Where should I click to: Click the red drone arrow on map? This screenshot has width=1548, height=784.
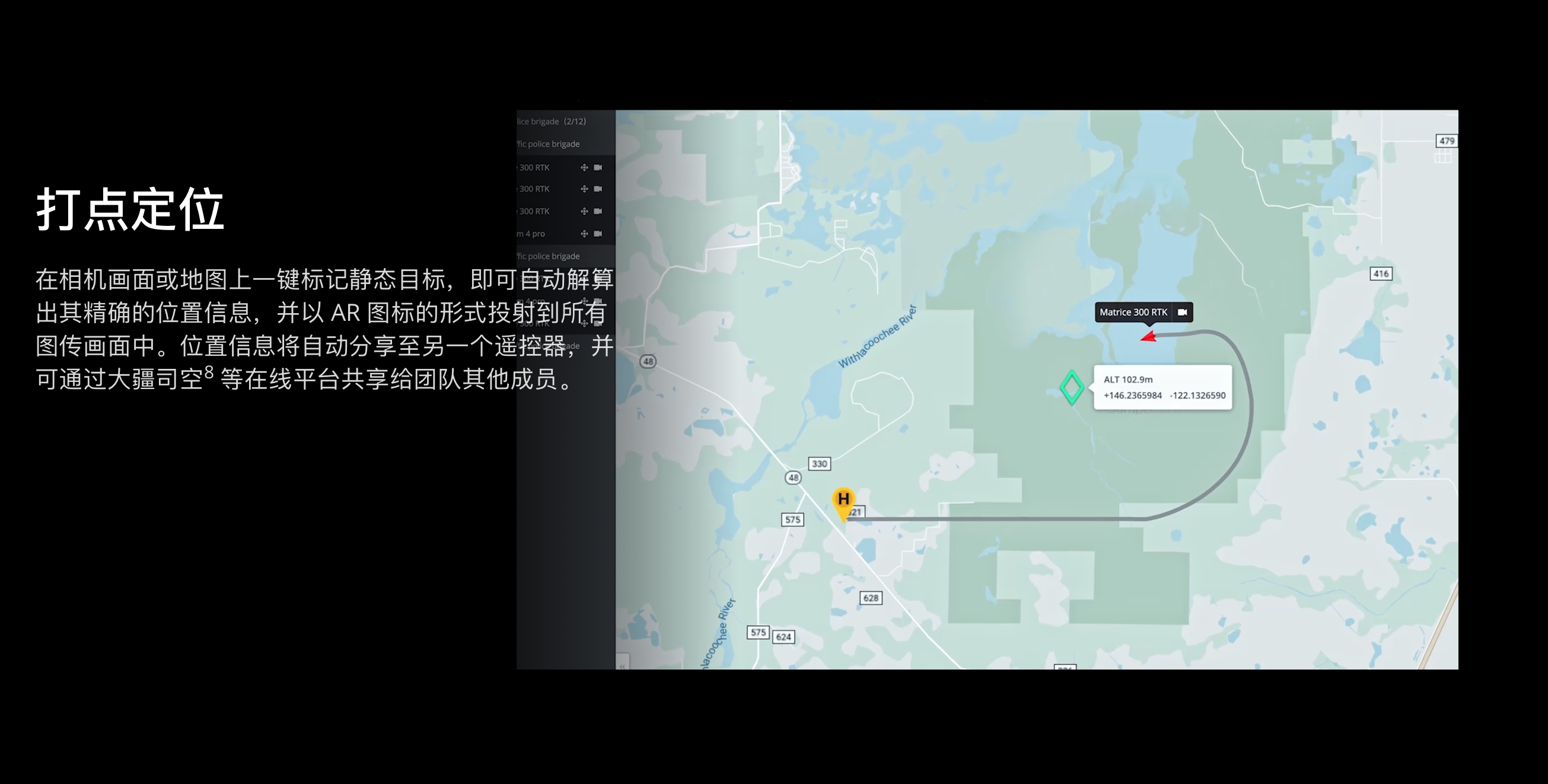click(x=1148, y=337)
